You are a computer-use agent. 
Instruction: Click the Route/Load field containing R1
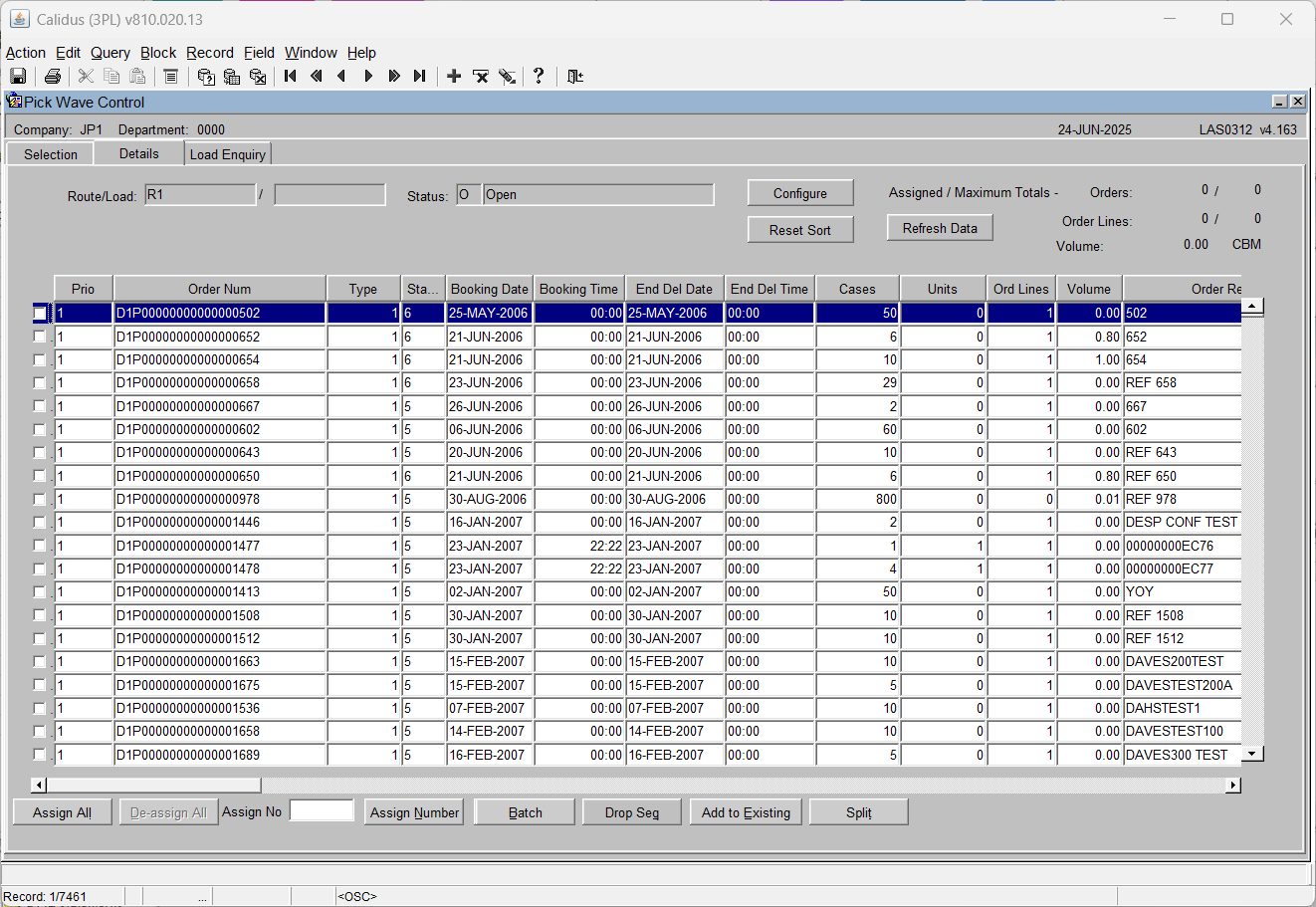click(x=200, y=195)
